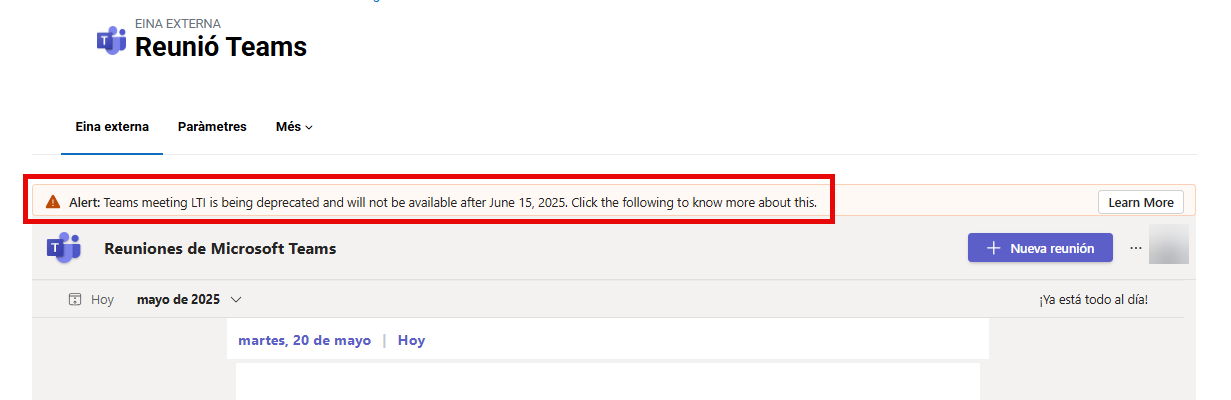Click the ¡Ya está todo al día! status text
1231x400 pixels.
(x=1093, y=299)
